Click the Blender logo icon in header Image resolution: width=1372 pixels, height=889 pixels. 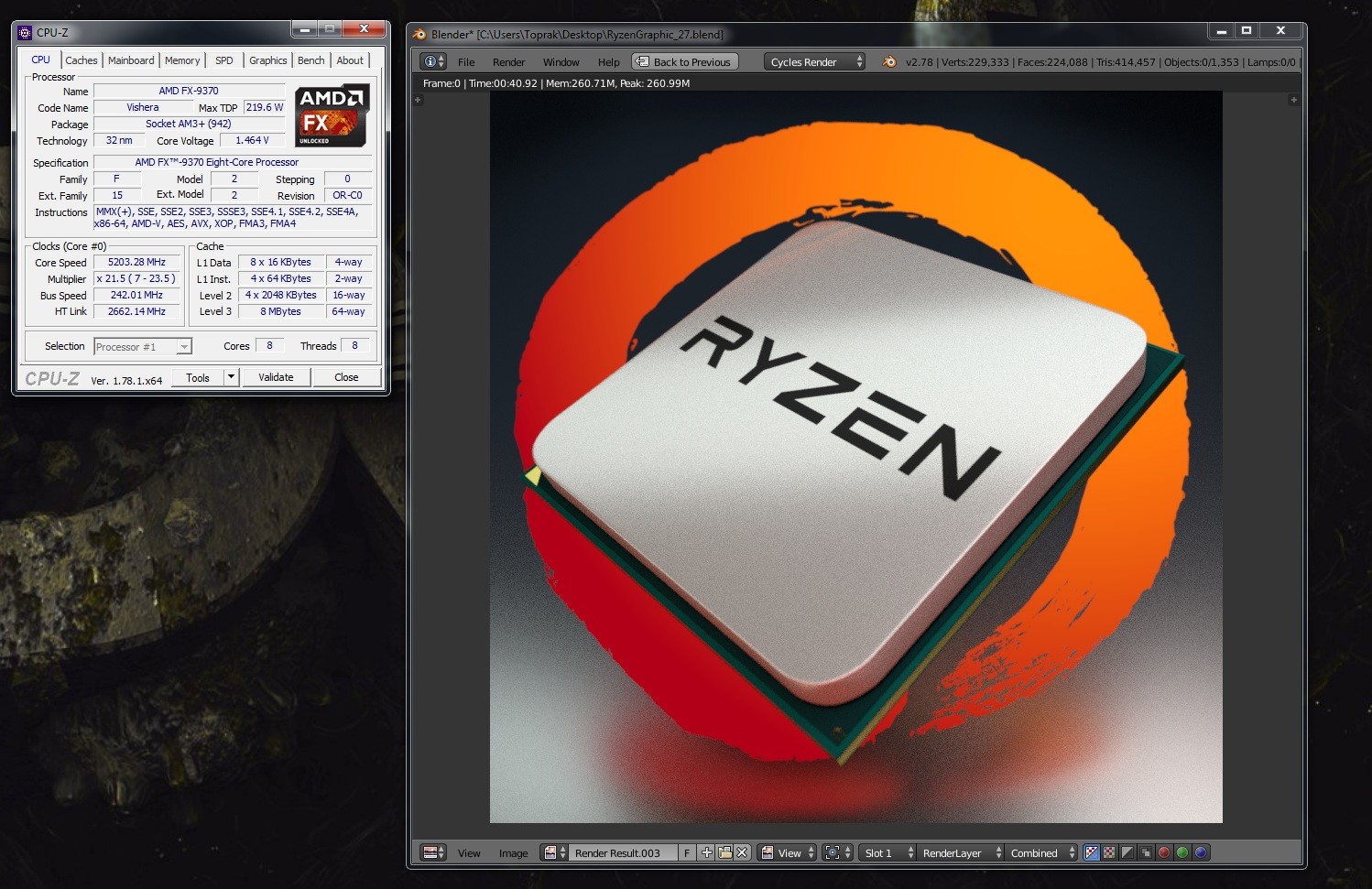pyautogui.click(x=888, y=61)
